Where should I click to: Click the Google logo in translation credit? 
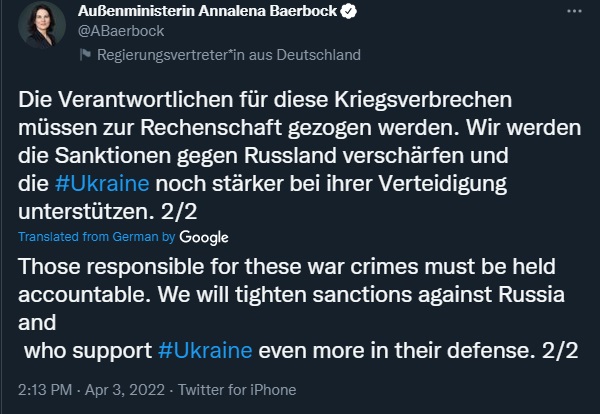tap(204, 237)
